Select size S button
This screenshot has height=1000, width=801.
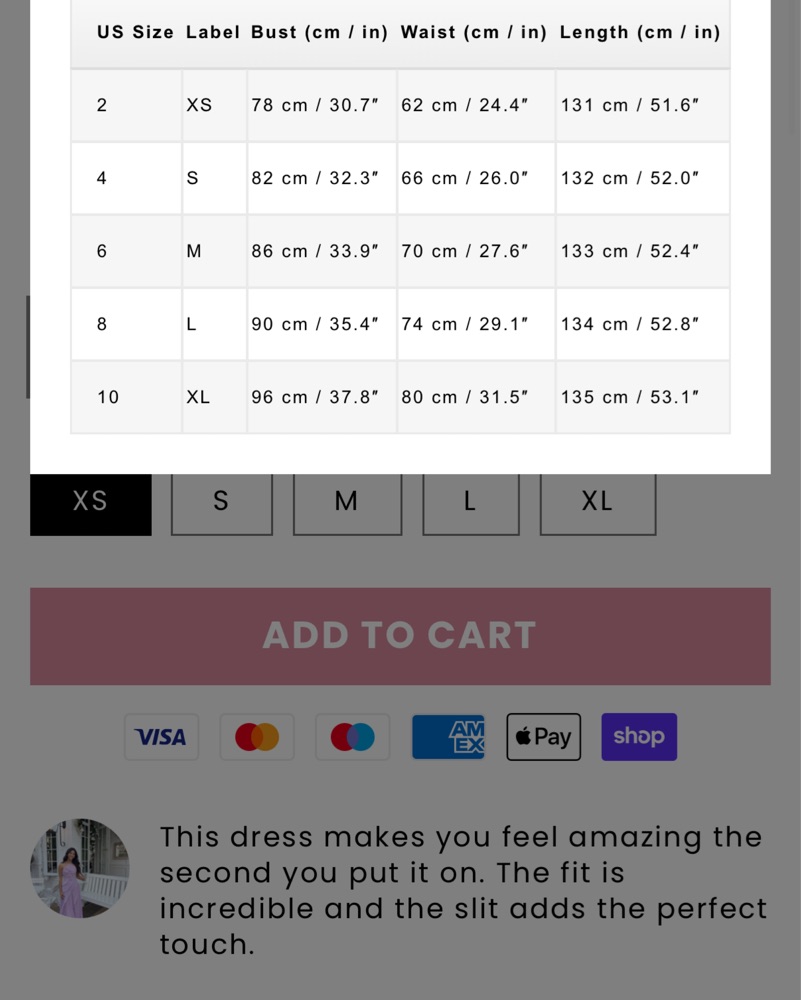[221, 504]
